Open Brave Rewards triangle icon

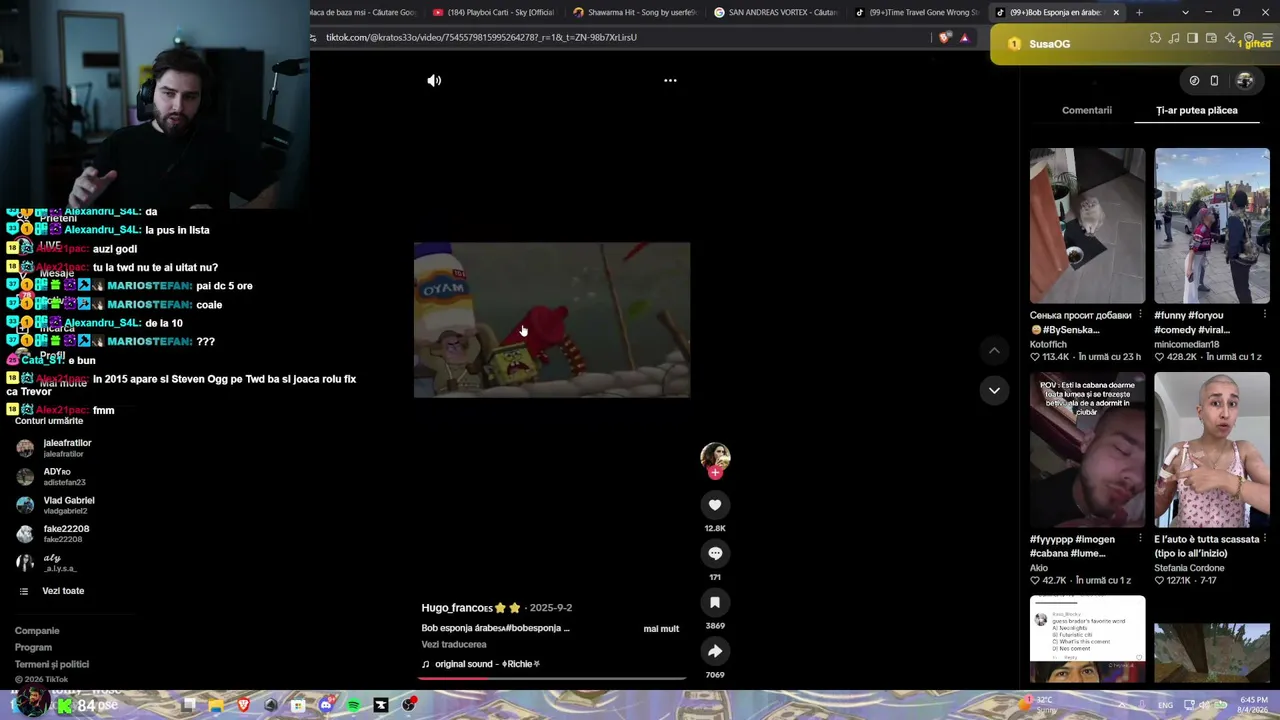tap(964, 37)
